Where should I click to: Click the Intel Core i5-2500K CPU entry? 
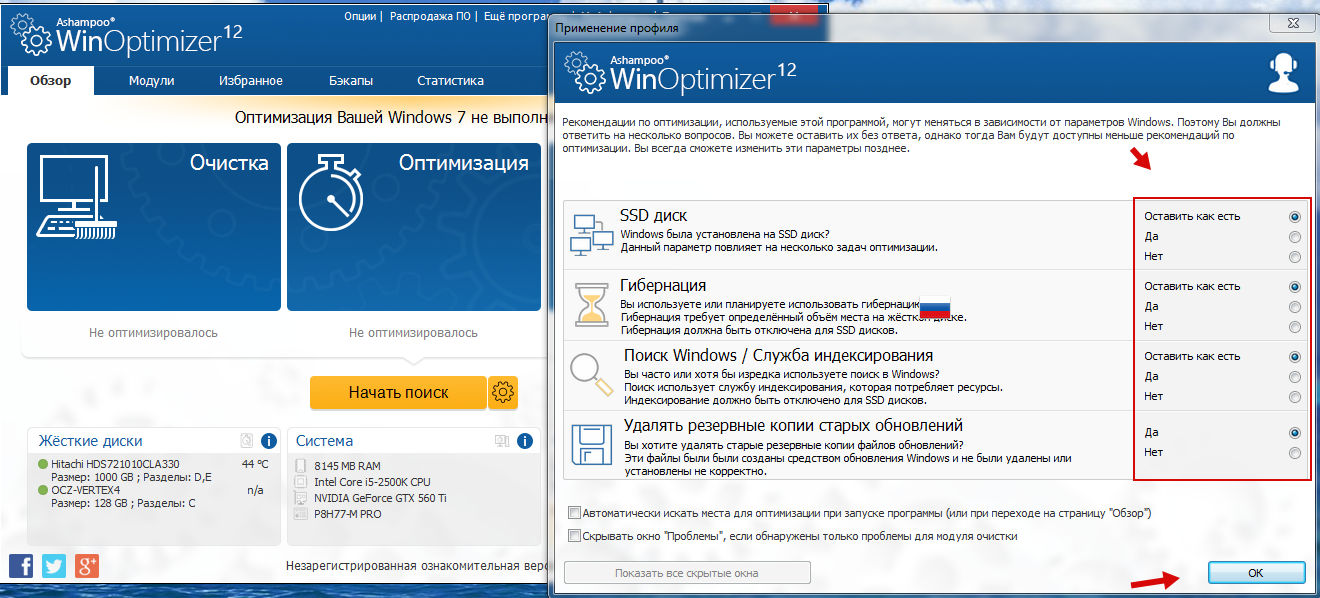[x=374, y=482]
